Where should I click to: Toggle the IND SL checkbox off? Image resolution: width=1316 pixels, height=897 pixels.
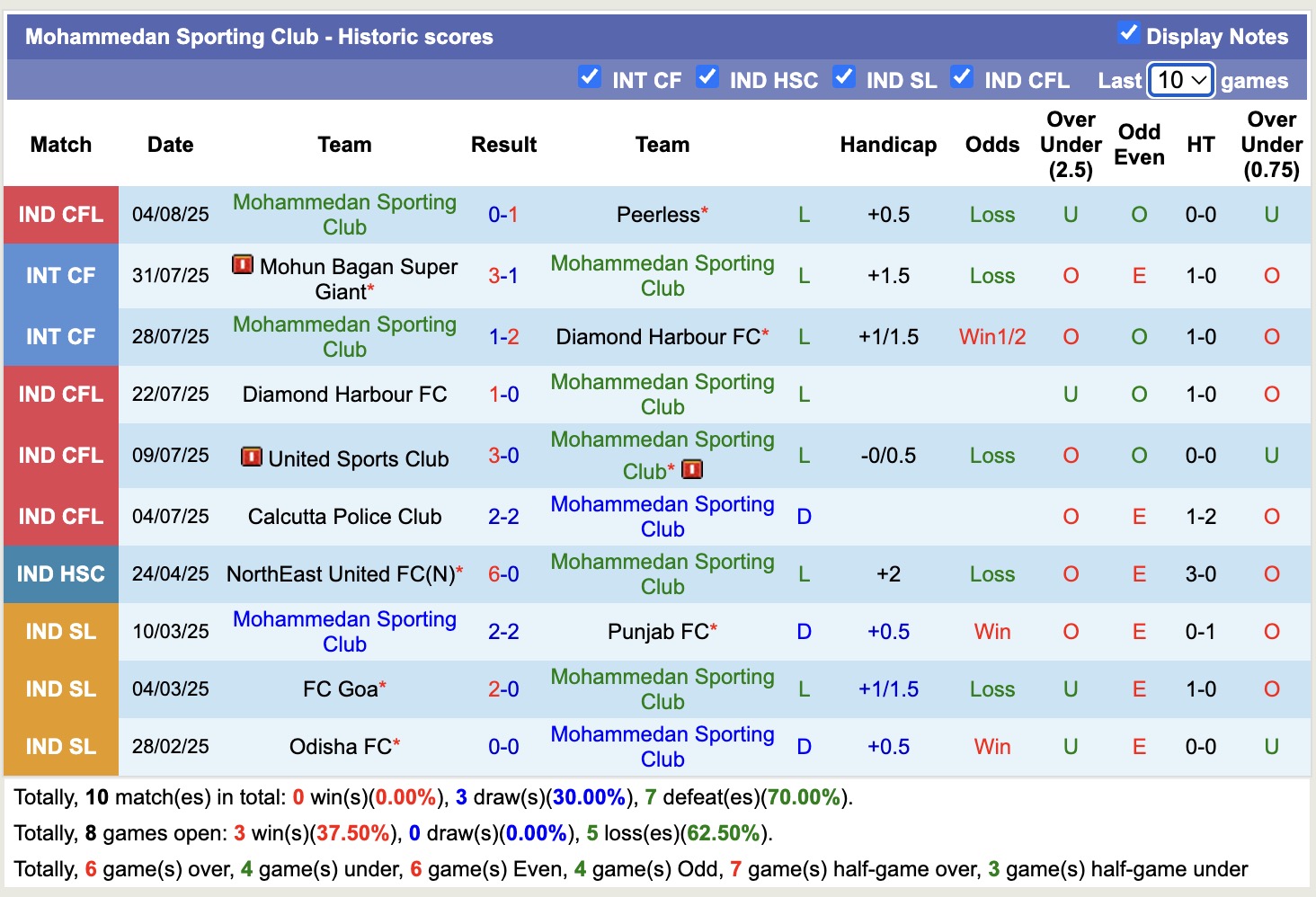pyautogui.click(x=844, y=78)
